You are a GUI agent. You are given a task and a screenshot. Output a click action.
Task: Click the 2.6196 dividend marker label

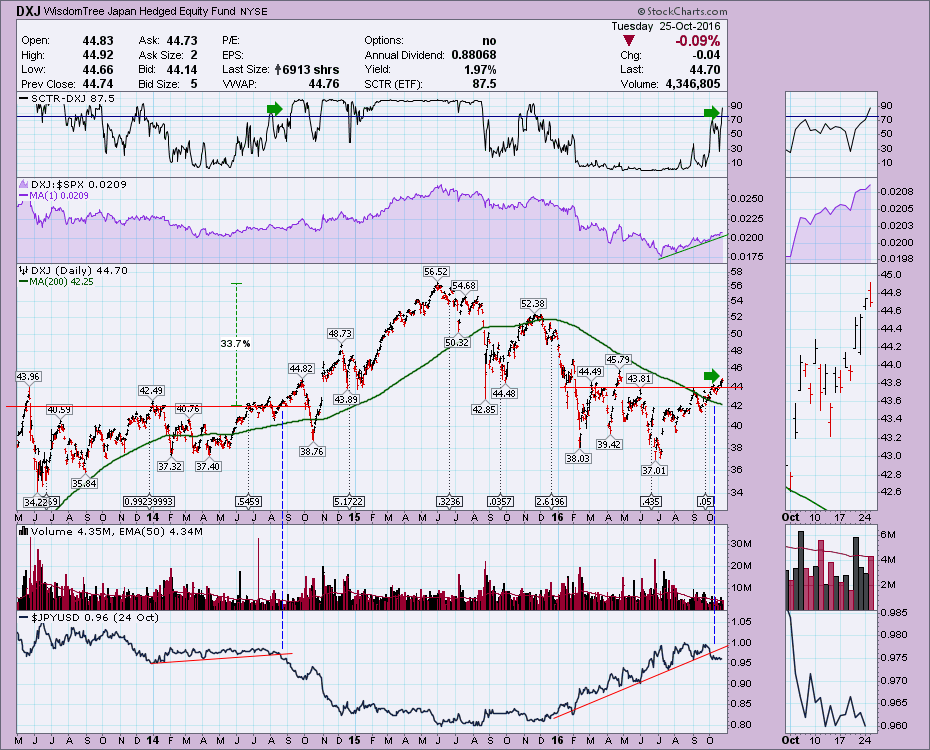click(551, 502)
